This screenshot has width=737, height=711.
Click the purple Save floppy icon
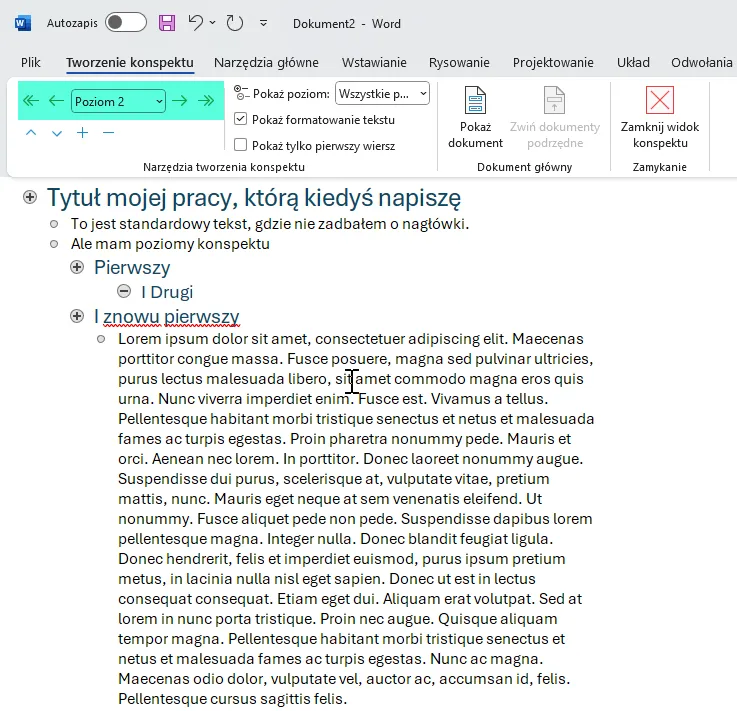(167, 22)
